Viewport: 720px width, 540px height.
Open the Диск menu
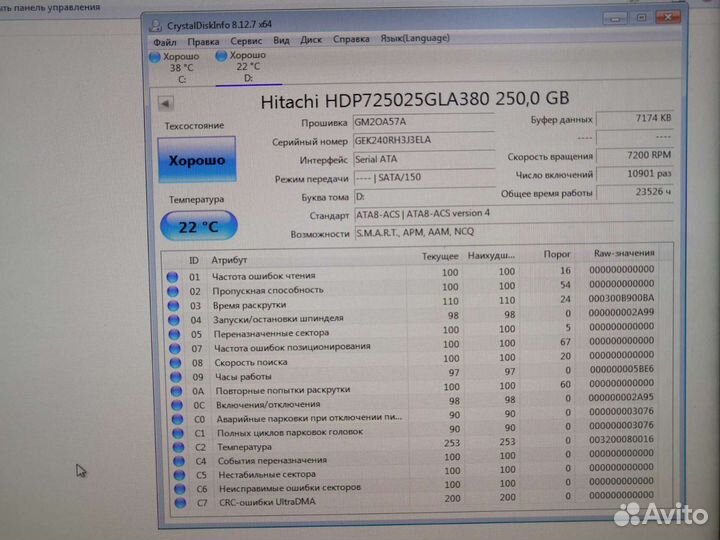311,40
